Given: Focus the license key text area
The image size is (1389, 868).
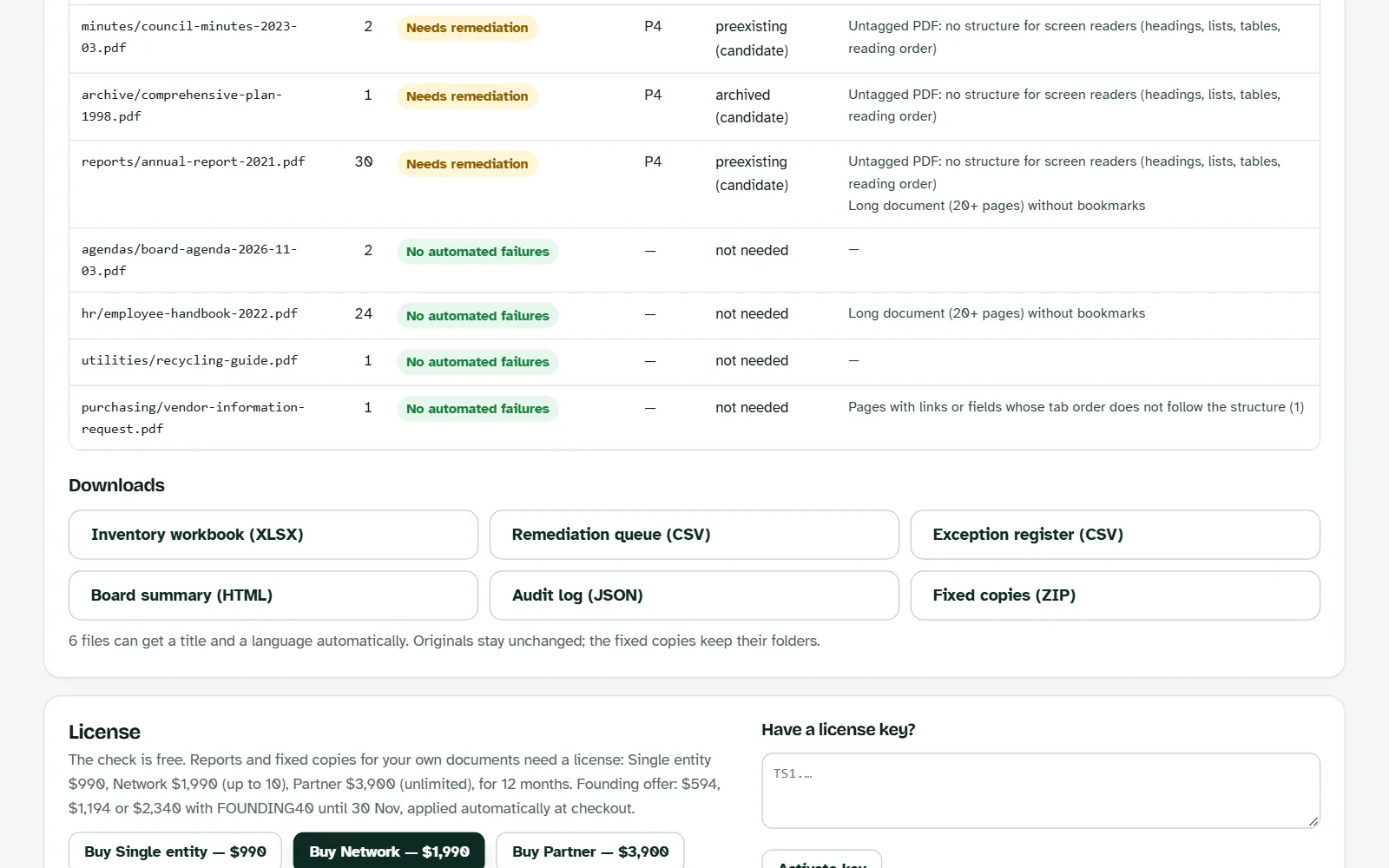Looking at the screenshot, I should 1041,791.
